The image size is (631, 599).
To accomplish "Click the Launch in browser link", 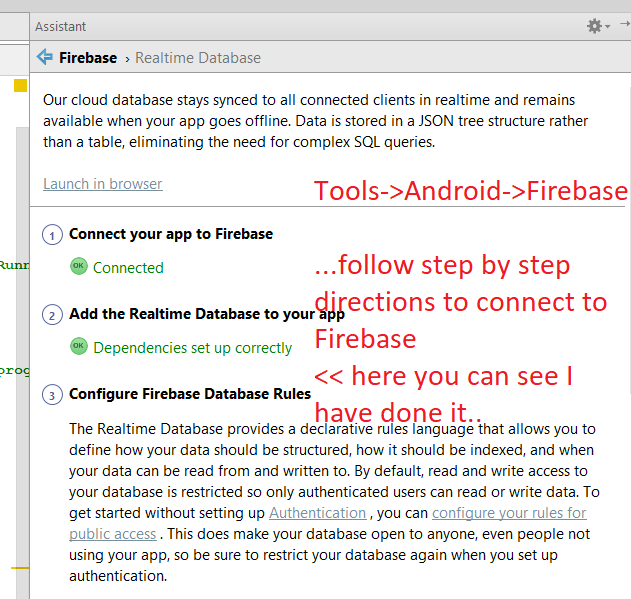I will (x=103, y=184).
